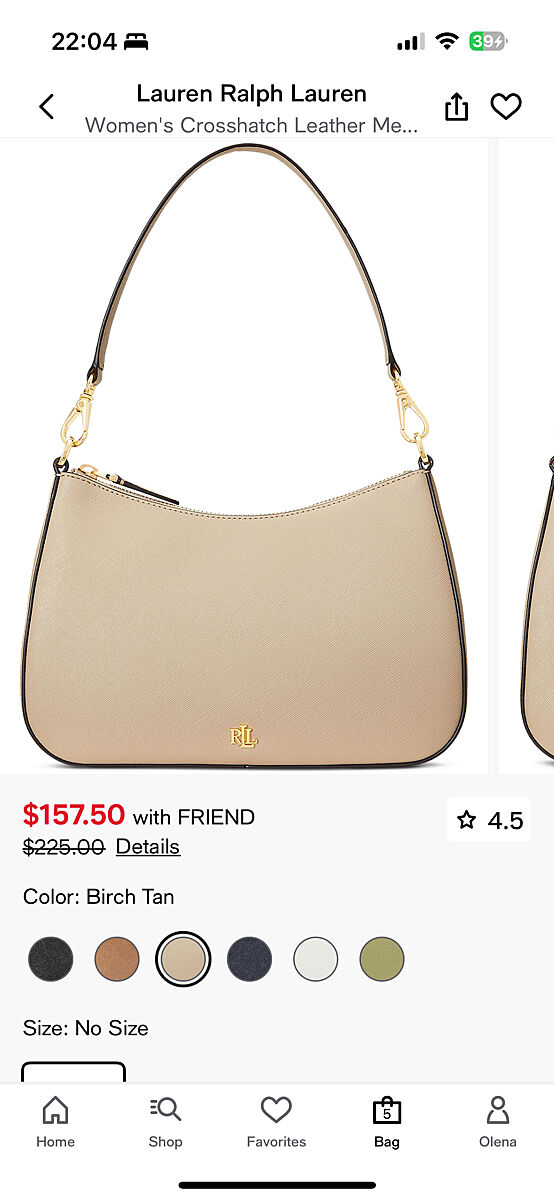Select the black color swatch
This screenshot has width=554, height=1200.
click(x=51, y=959)
